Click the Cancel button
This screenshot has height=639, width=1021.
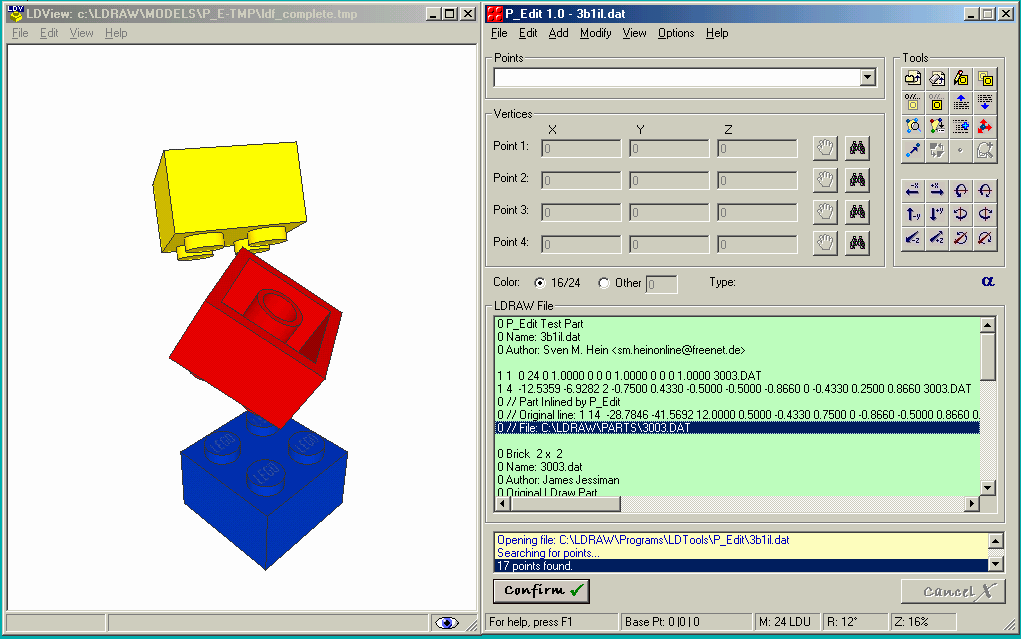[953, 591]
